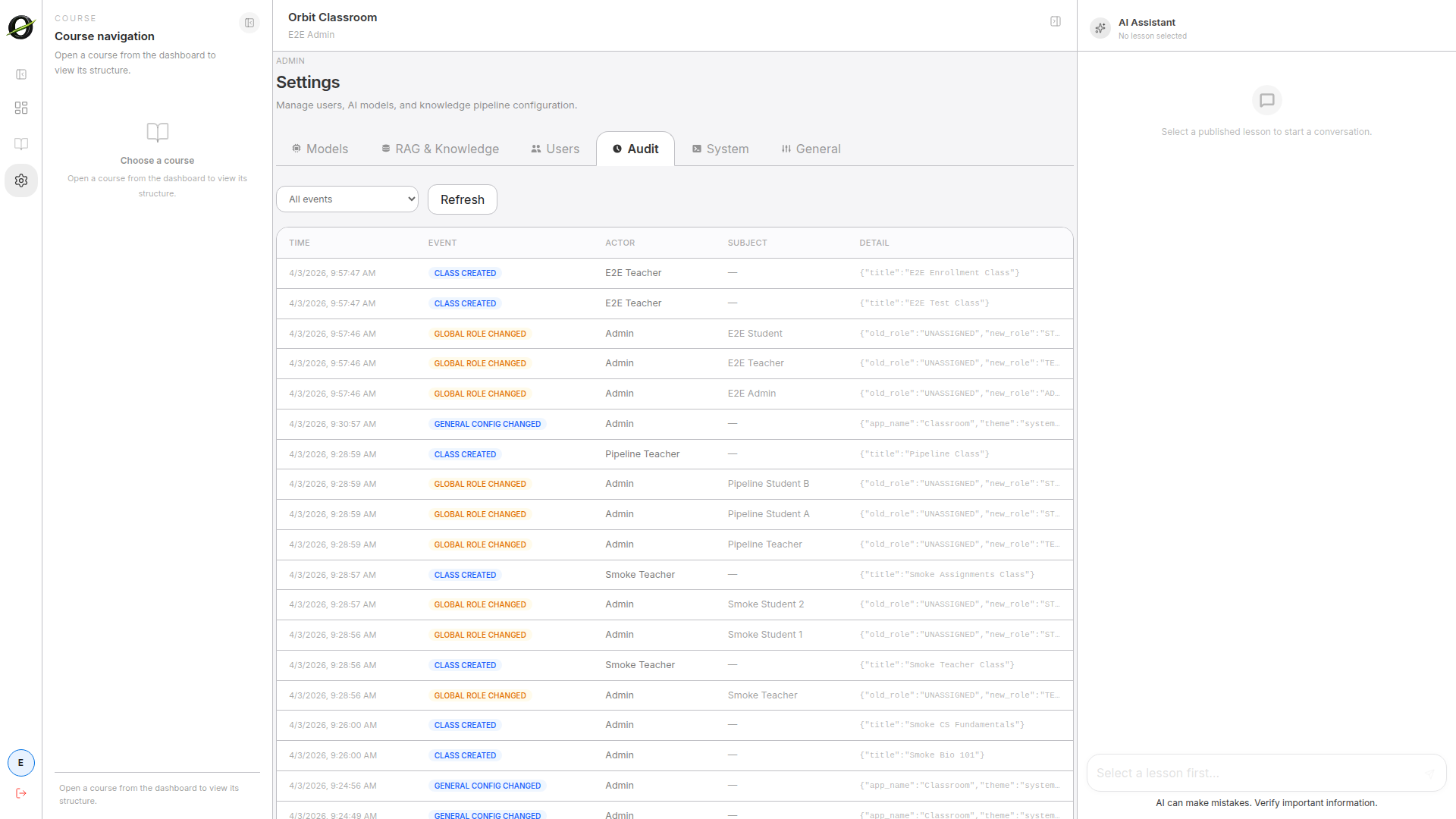Click the AI Assistant panel title

coord(1147,23)
